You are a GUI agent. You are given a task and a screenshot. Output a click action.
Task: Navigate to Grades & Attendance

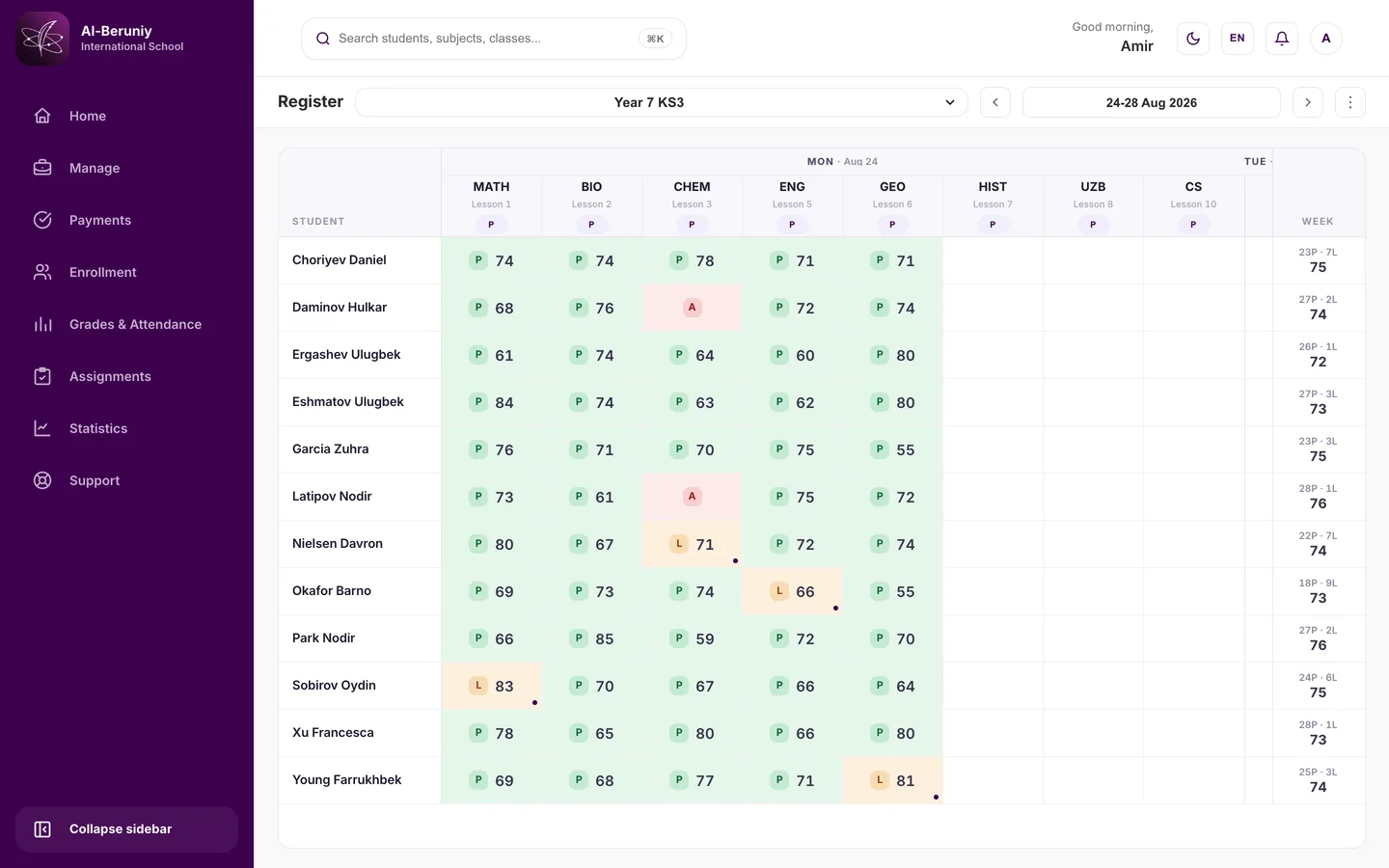(x=126, y=324)
